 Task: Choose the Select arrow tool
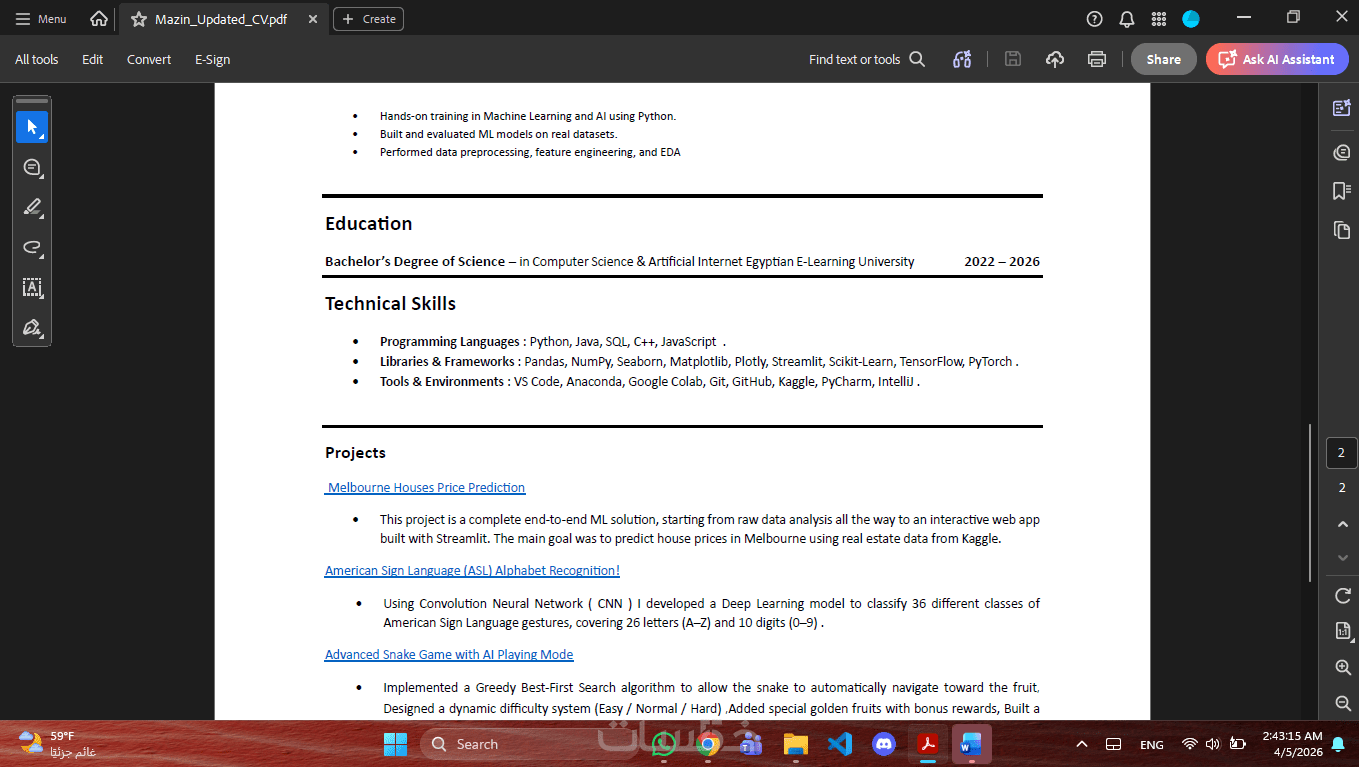(32, 127)
